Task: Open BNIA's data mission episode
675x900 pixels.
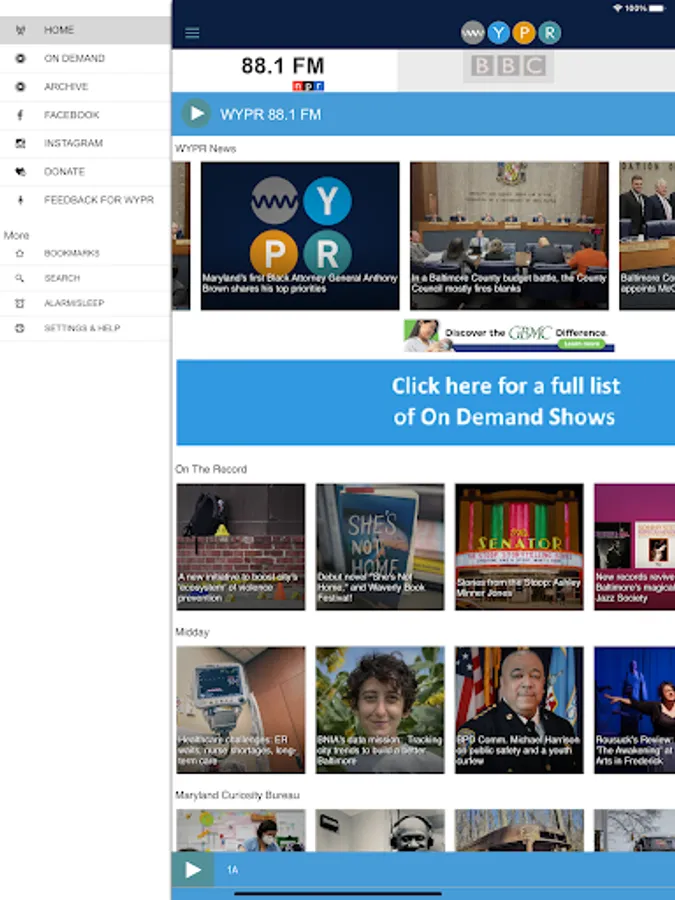Action: (380, 709)
